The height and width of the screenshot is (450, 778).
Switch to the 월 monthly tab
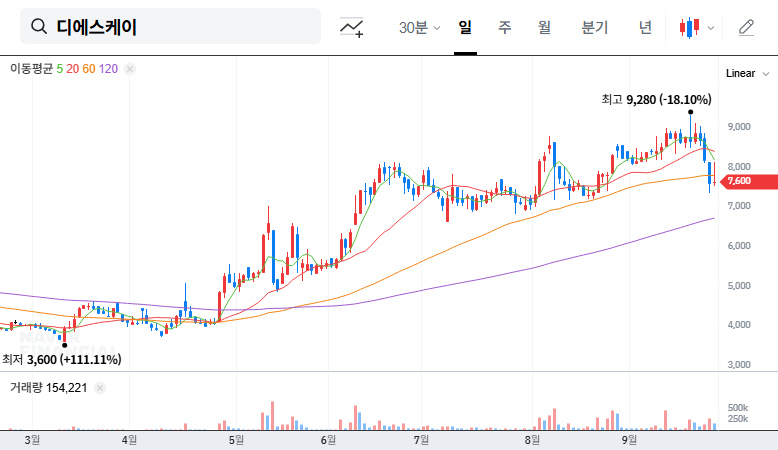point(544,27)
